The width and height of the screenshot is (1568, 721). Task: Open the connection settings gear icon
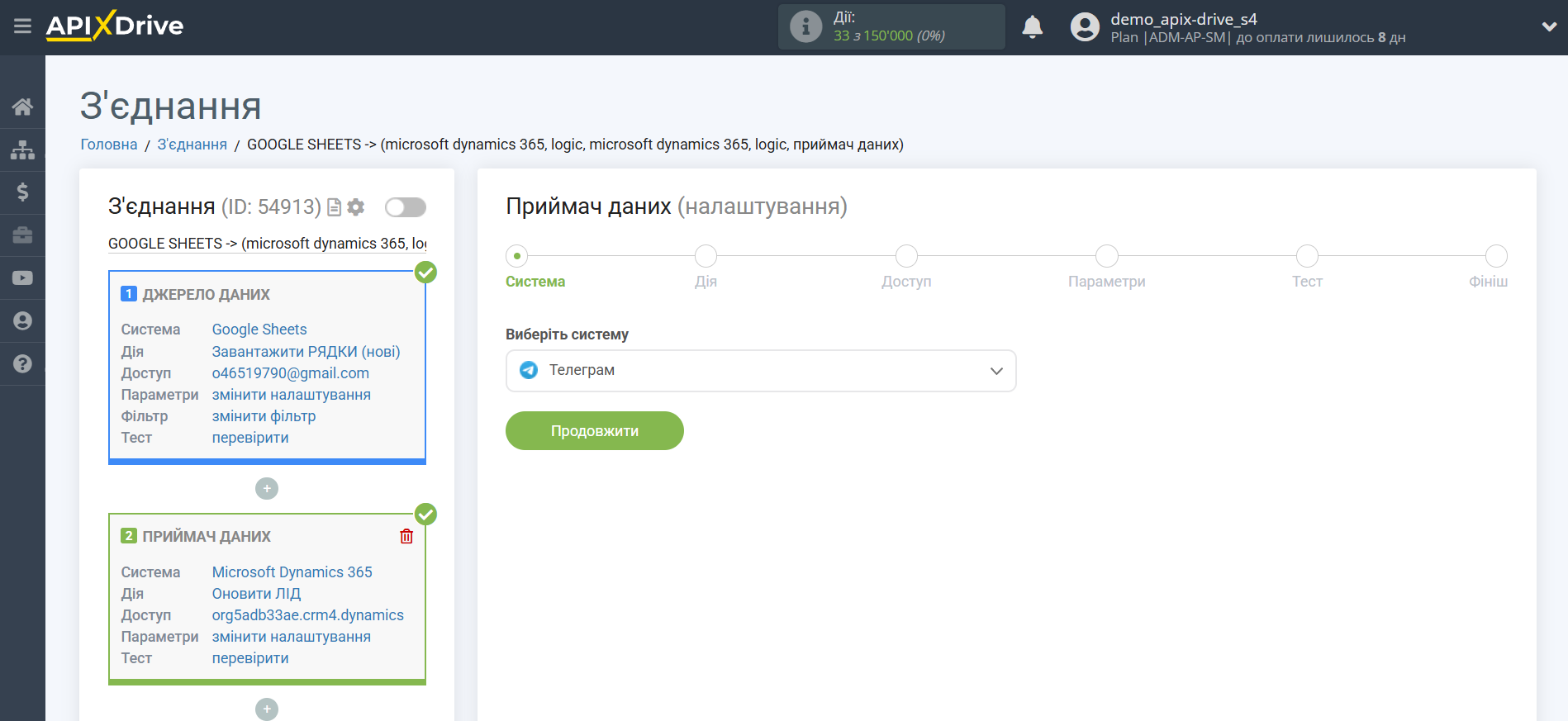356,207
